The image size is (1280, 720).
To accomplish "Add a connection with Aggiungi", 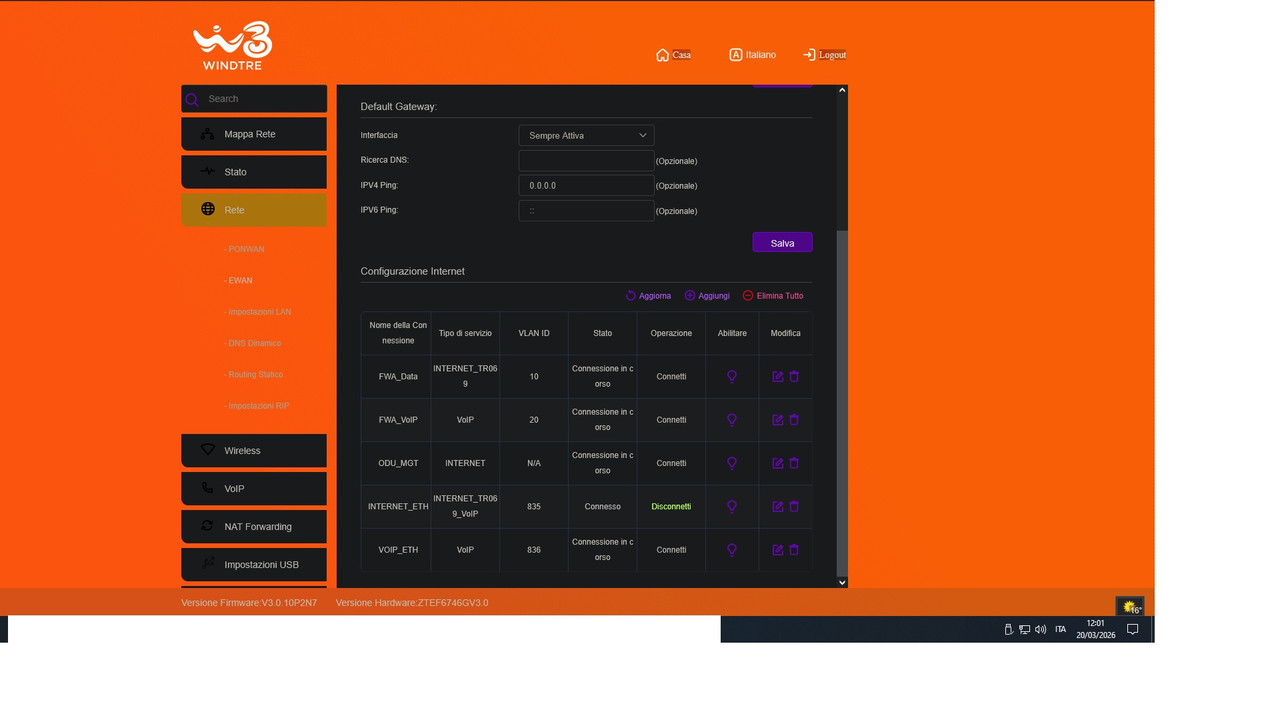I will (x=707, y=296).
